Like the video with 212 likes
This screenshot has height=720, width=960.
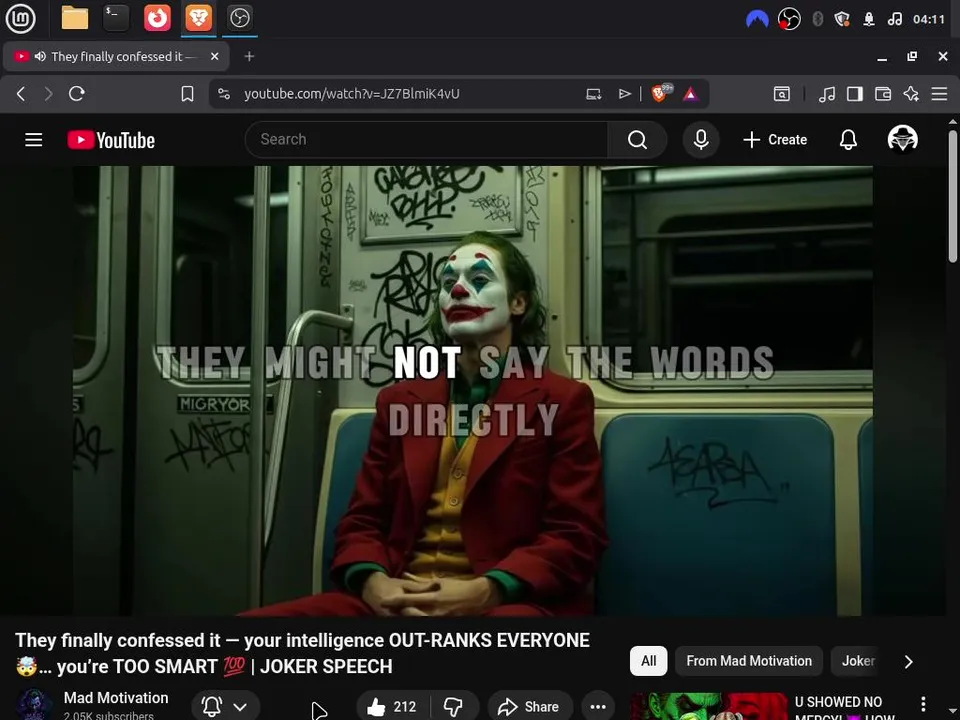tap(392, 707)
